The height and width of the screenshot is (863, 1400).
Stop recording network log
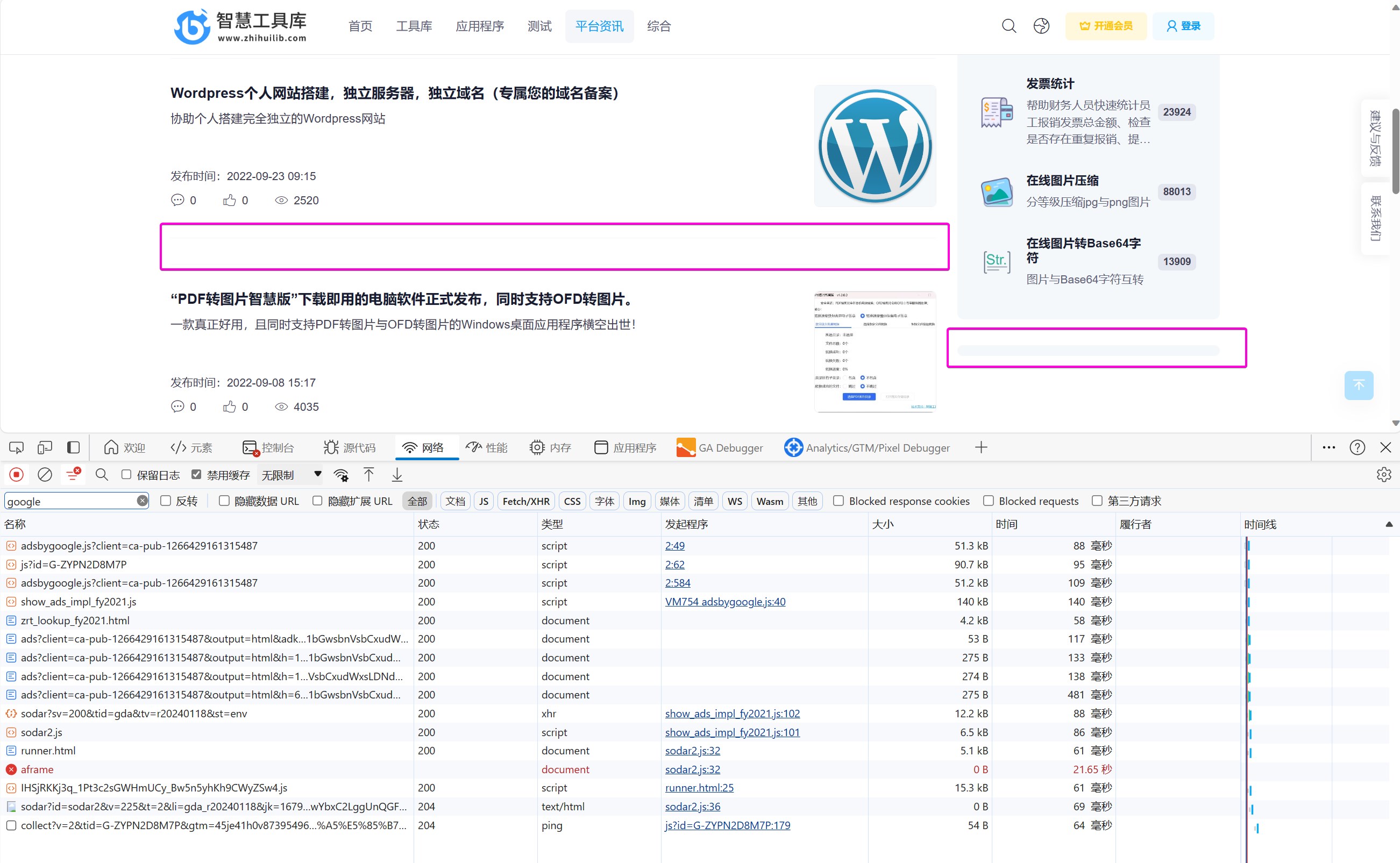(x=17, y=475)
